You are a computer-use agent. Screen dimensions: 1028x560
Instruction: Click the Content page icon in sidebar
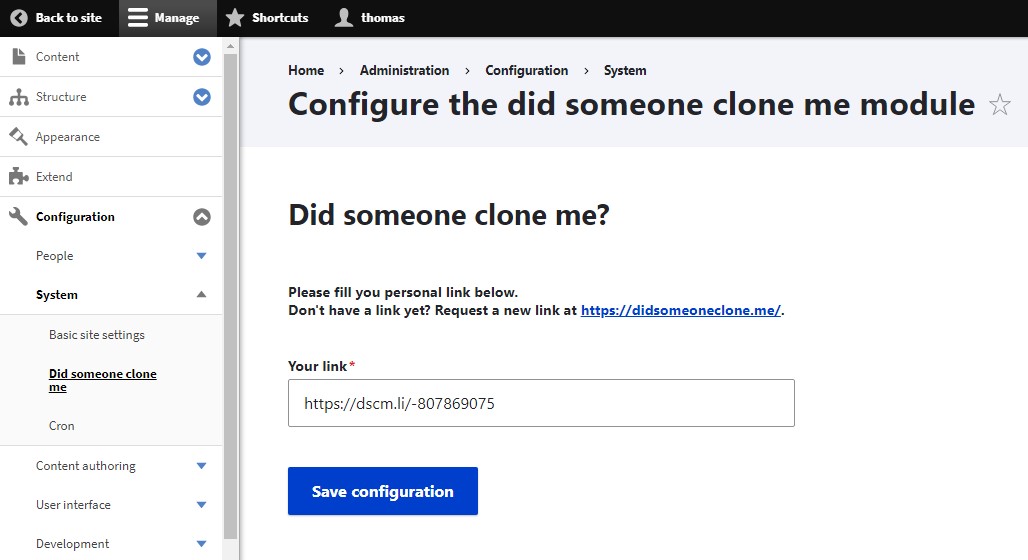coord(19,56)
